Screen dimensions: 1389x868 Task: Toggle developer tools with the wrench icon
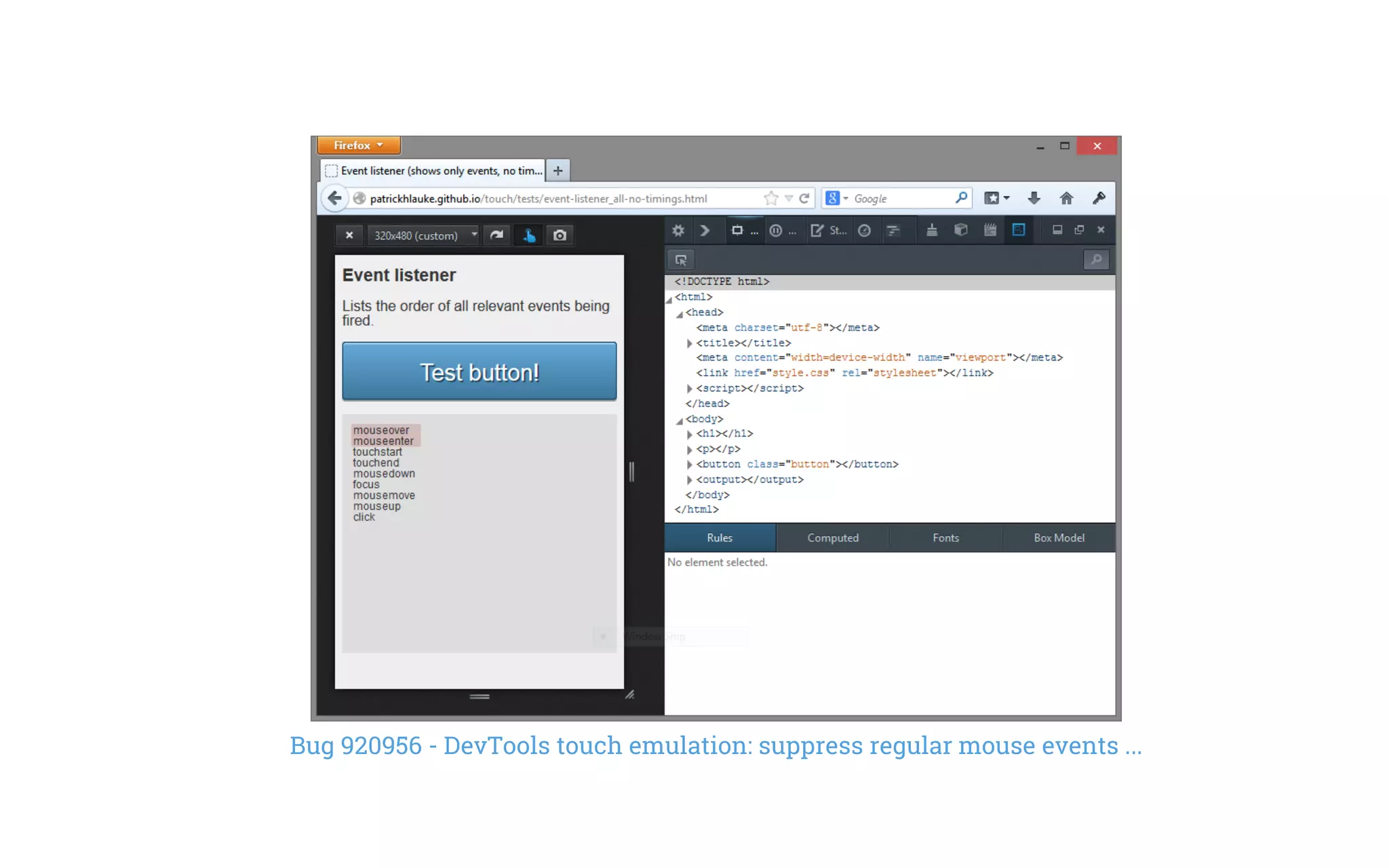pos(1099,198)
